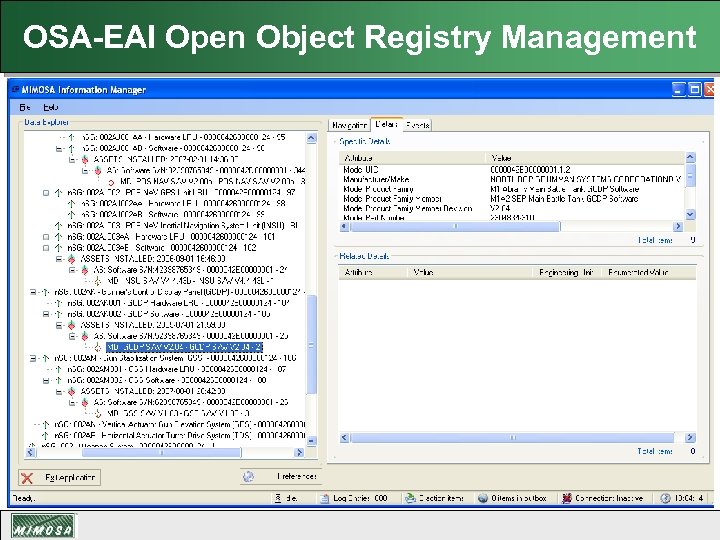Click the Attribute column header in Specific Details
This screenshot has height=540, width=720.
412,158
